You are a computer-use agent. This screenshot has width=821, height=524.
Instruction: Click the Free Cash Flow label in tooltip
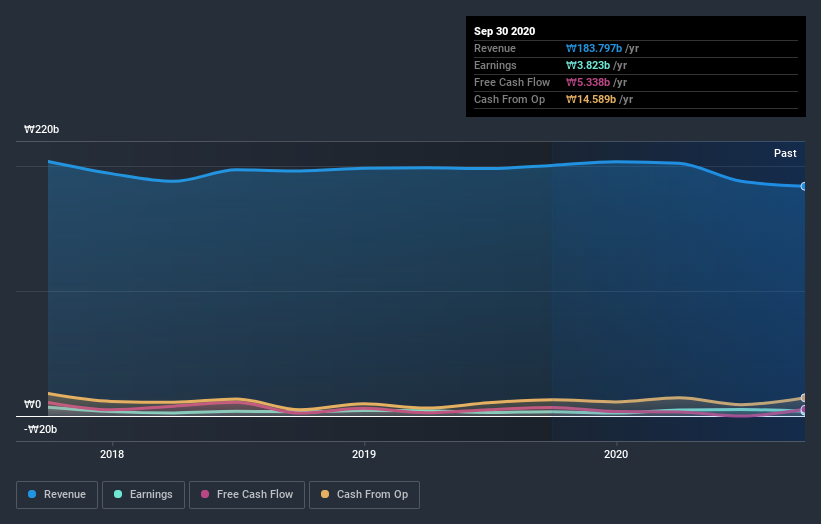point(512,83)
